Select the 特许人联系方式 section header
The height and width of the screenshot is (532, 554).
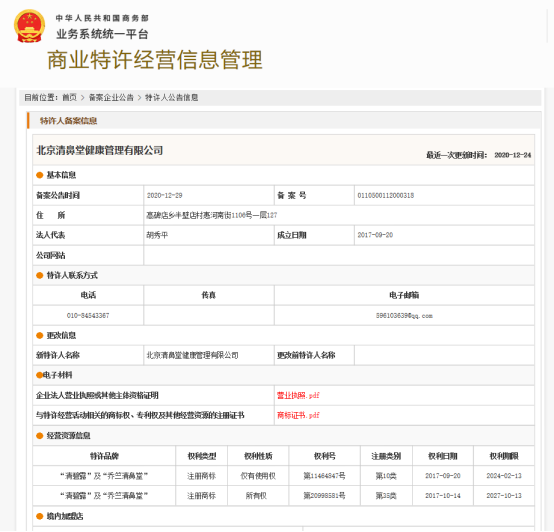72,275
